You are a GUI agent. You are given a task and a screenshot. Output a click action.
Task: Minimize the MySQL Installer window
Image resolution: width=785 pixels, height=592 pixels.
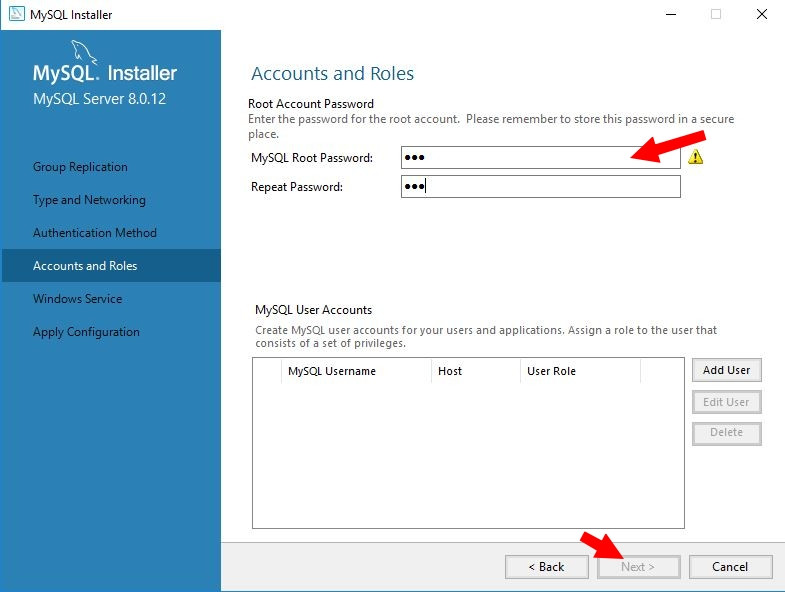coord(671,14)
